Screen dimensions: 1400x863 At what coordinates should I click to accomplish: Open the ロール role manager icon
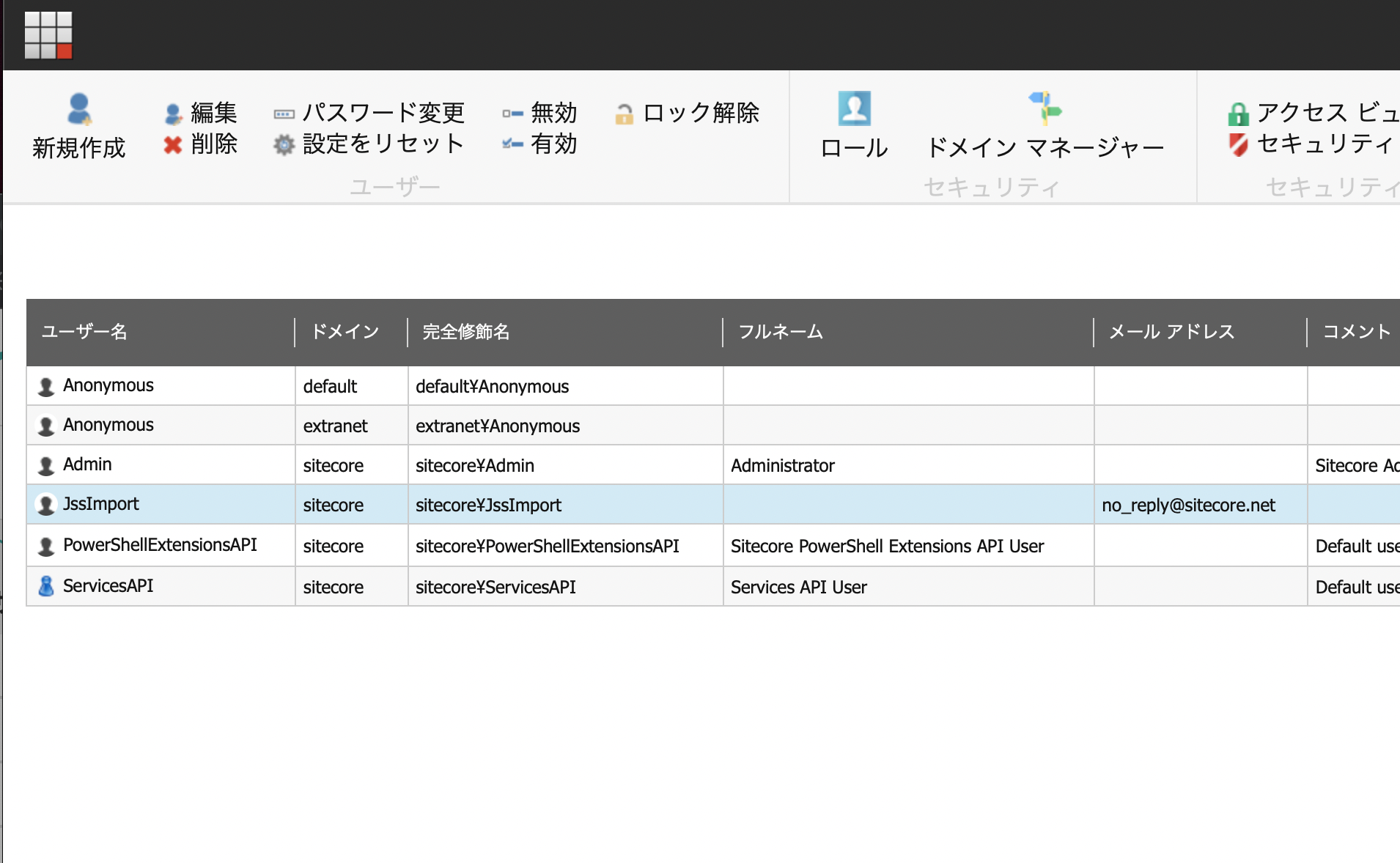click(x=855, y=108)
